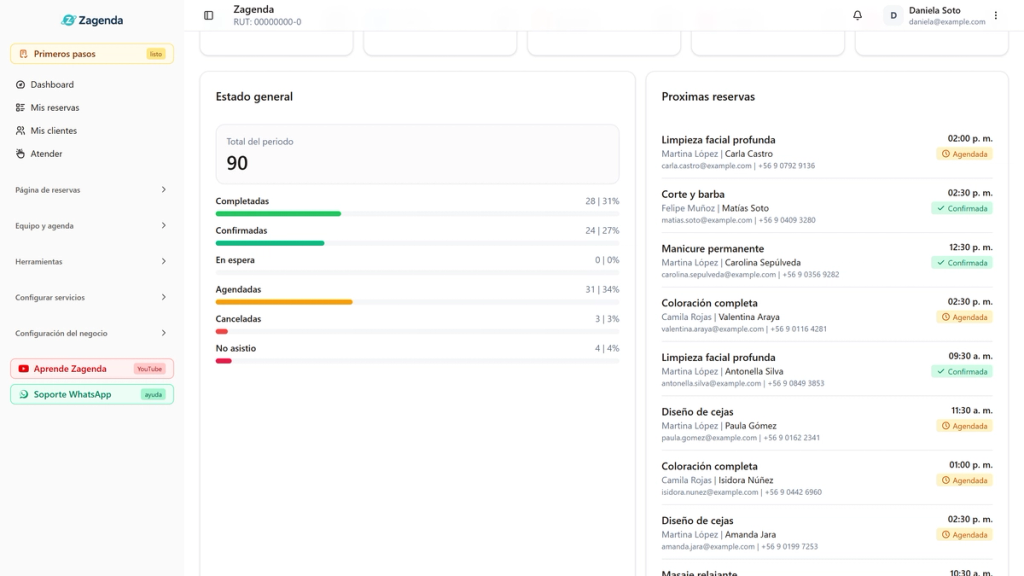Viewport: 1024px width, 576px height.
Task: Open Paula Gómez's Diseño de cejas reservation
Action: click(x=827, y=424)
